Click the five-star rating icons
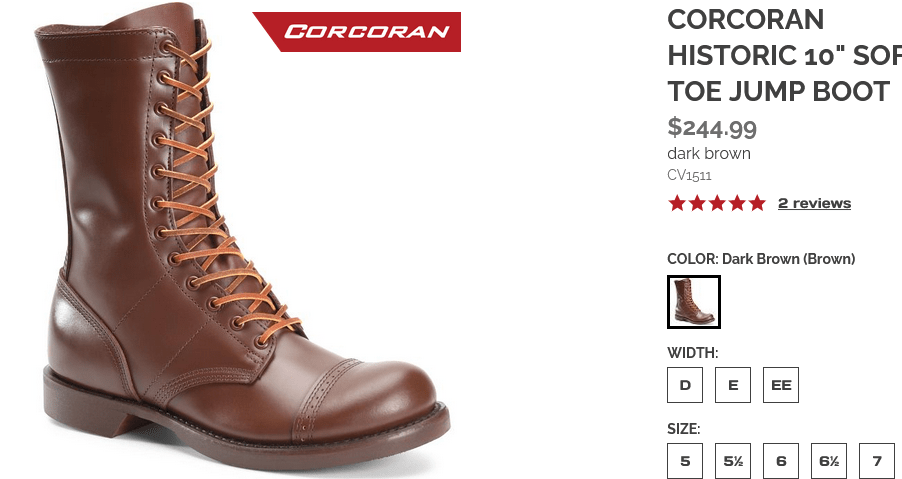The width and height of the screenshot is (902, 479). point(717,203)
